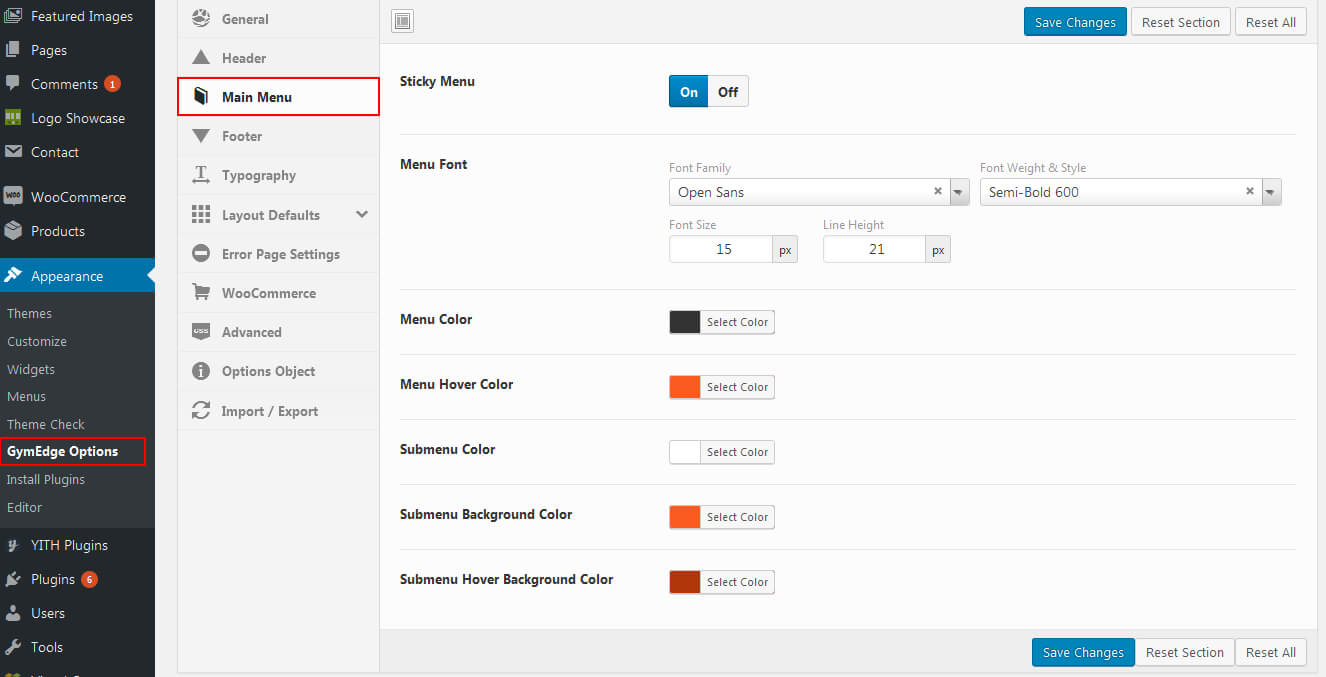
Task: Click the Open Sans font family combo box
Action: [819, 192]
